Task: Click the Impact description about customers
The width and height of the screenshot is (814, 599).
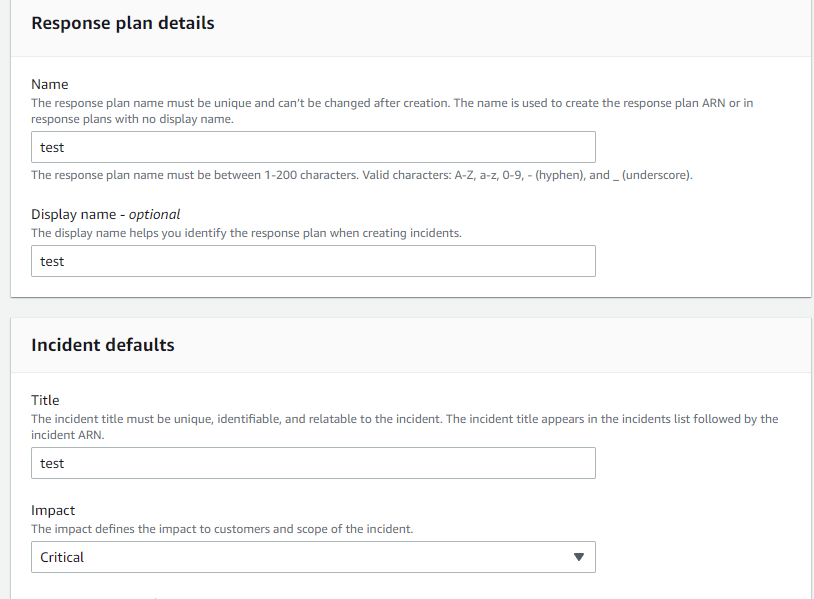Action: click(x=222, y=529)
